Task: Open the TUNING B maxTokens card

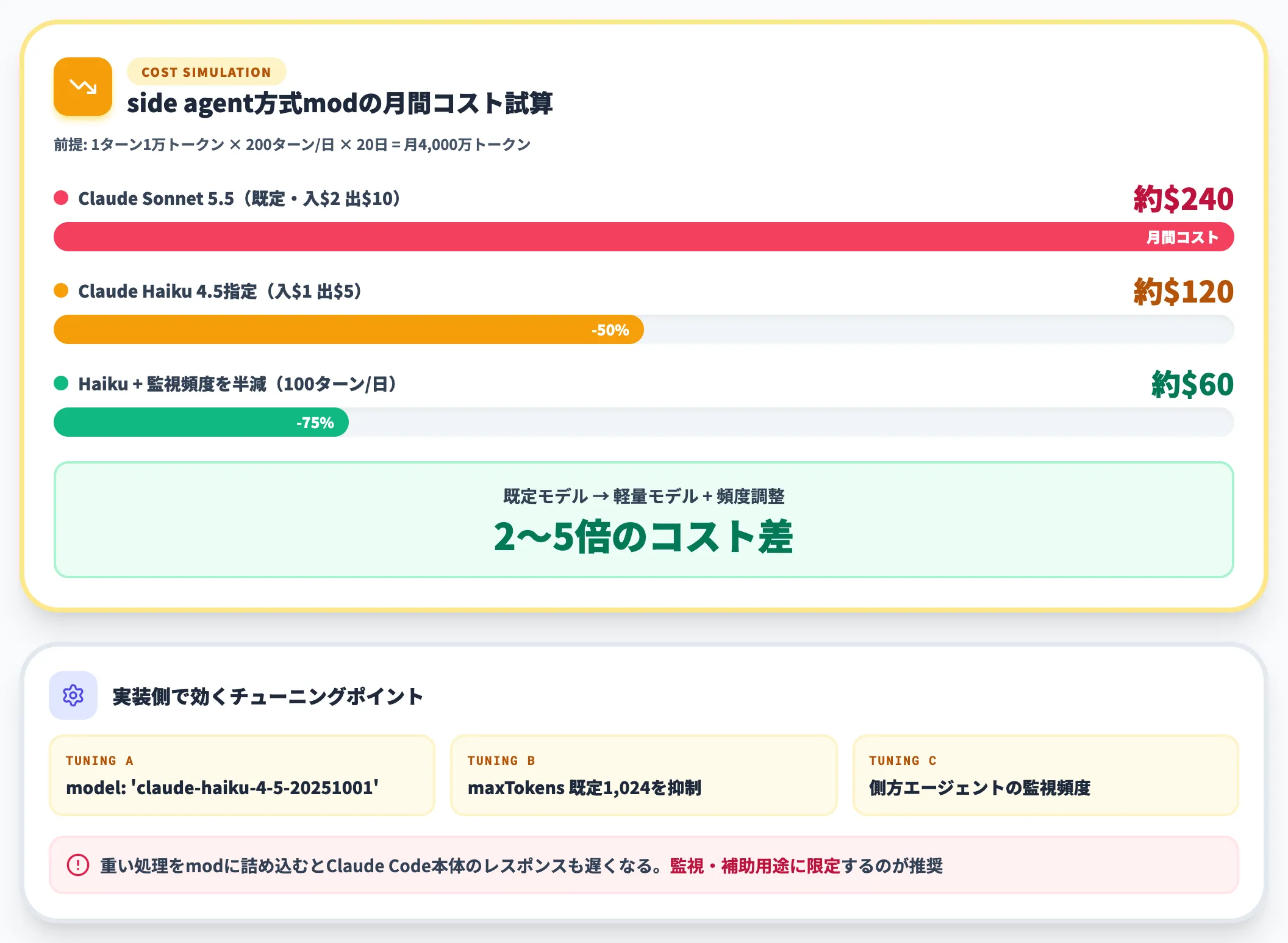Action: 644,775
